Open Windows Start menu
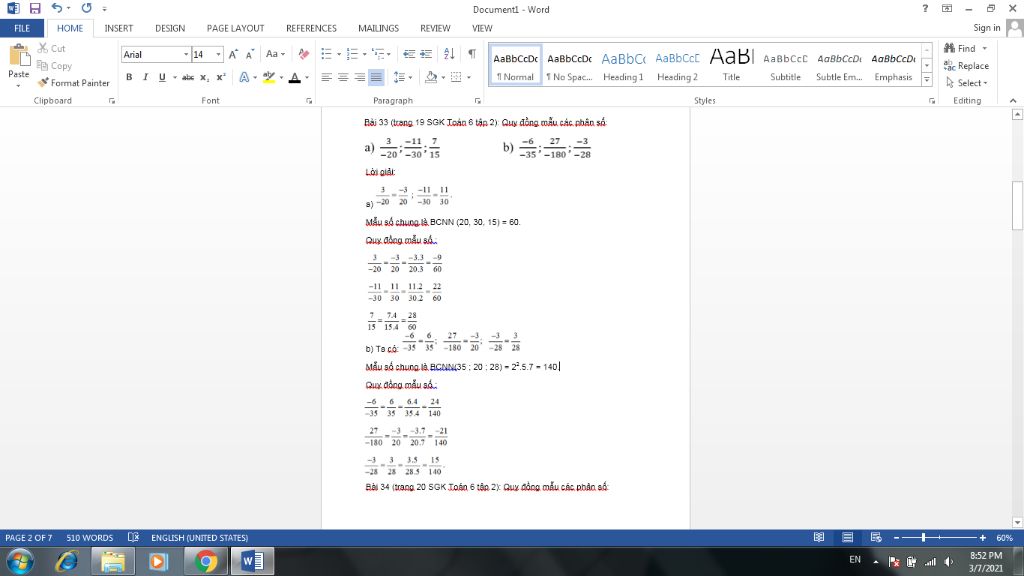Viewport: 1024px width, 576px height. (20, 562)
